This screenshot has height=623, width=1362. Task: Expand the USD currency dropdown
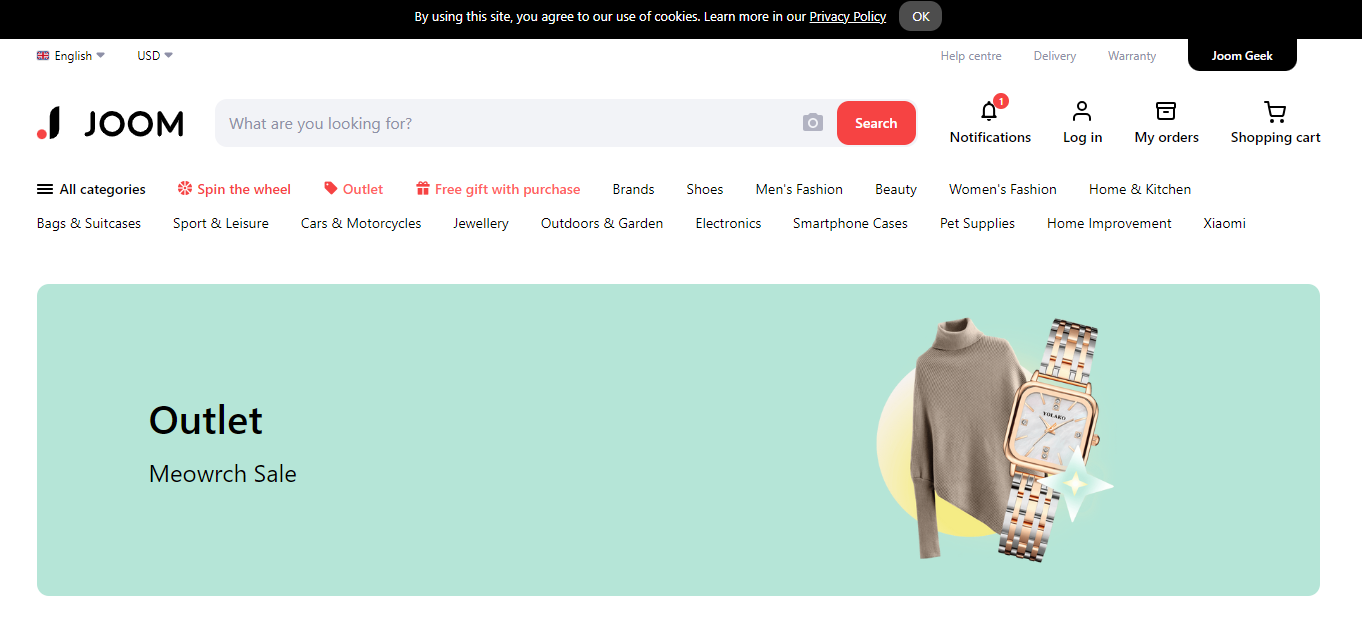tap(155, 56)
